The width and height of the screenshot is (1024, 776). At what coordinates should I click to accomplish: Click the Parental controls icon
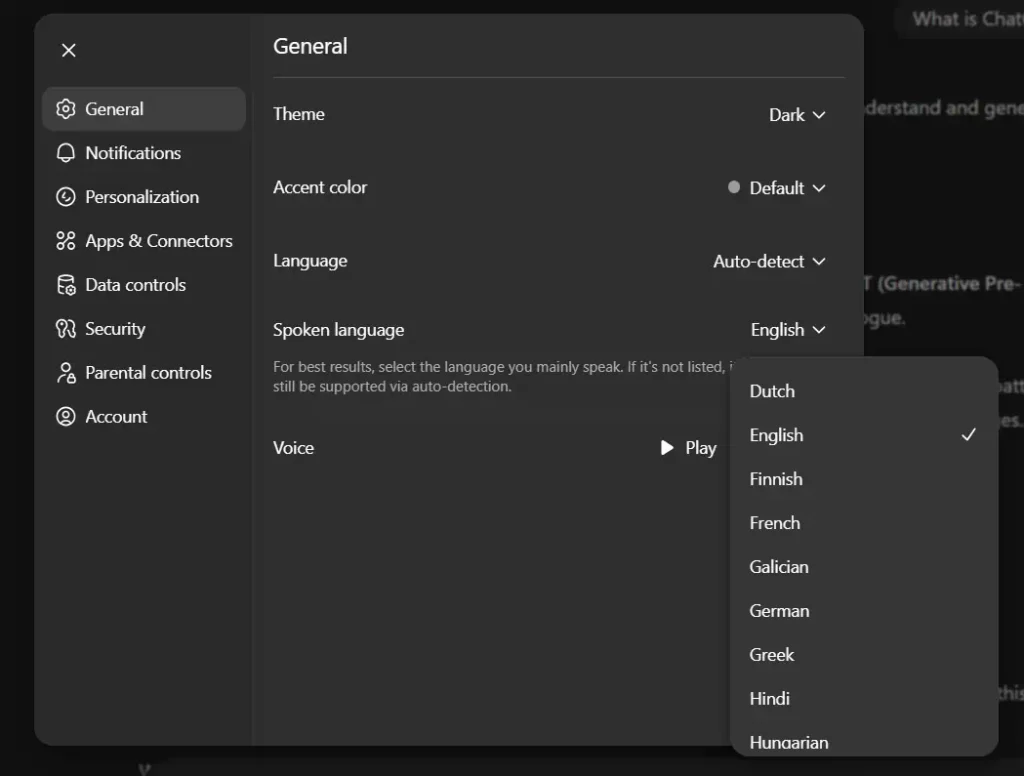coord(66,373)
